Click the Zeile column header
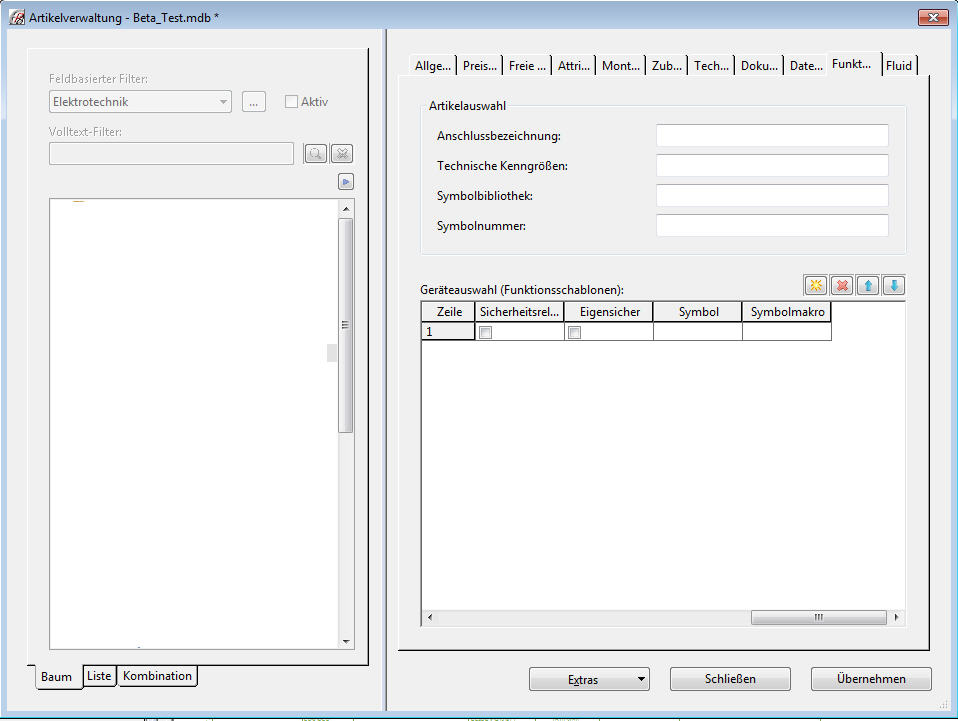 [x=449, y=312]
